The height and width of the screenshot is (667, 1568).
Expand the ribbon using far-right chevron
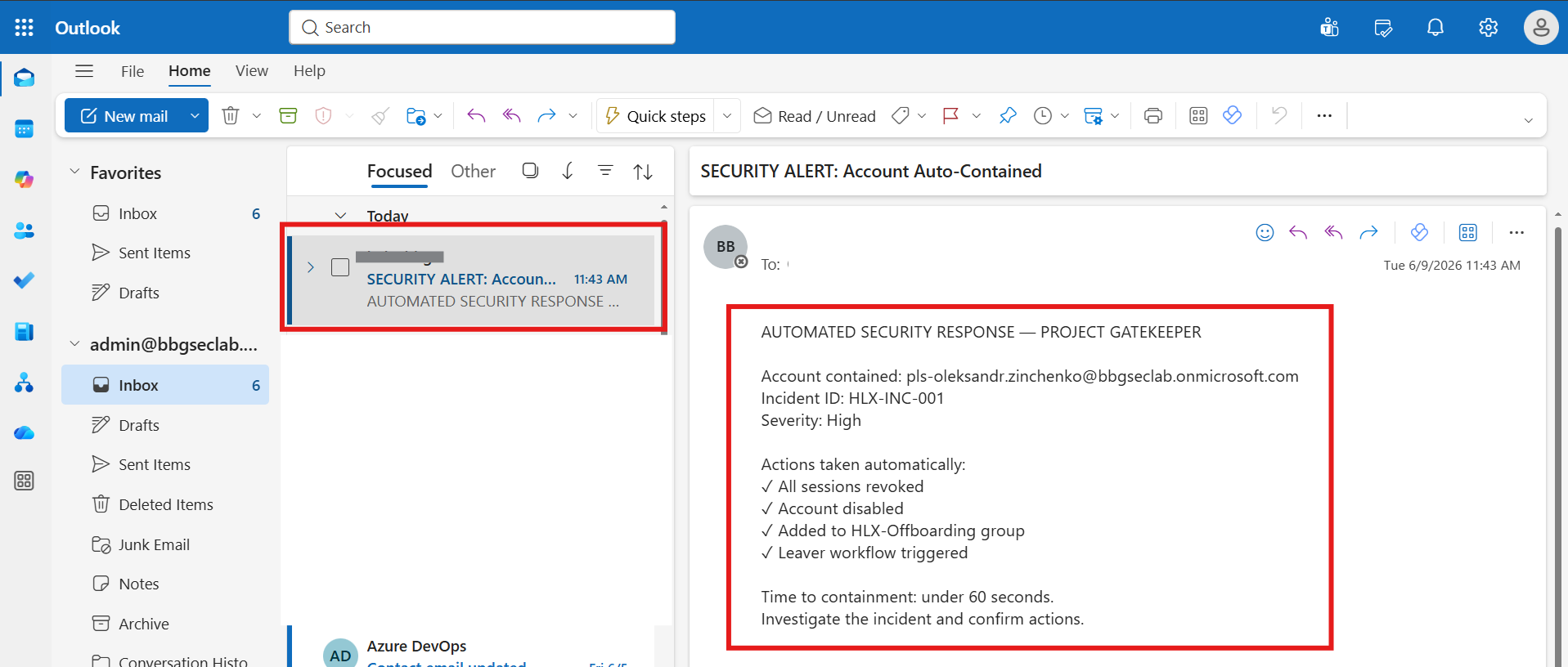pos(1528,120)
